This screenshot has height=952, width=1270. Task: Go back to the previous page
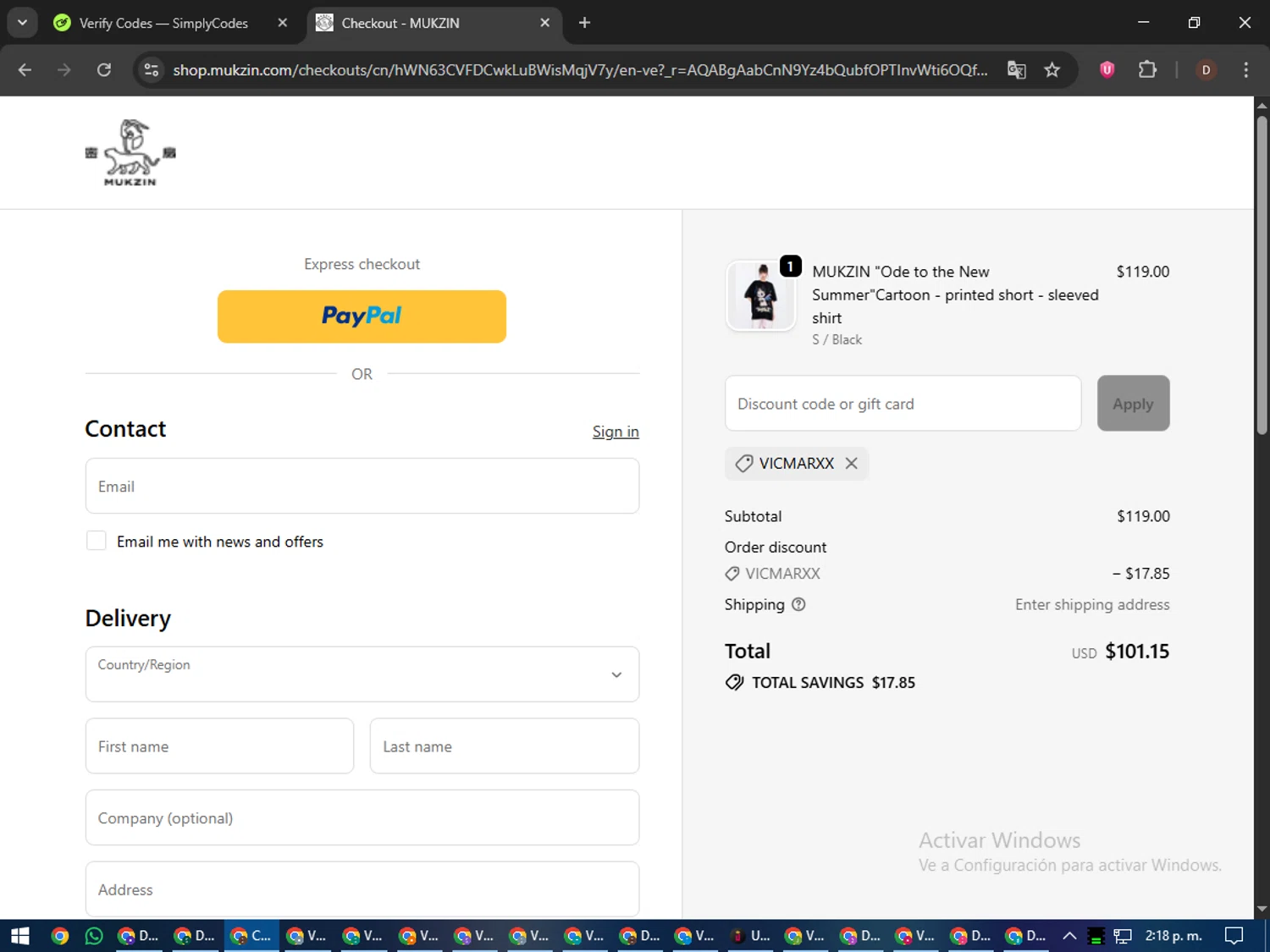point(25,70)
